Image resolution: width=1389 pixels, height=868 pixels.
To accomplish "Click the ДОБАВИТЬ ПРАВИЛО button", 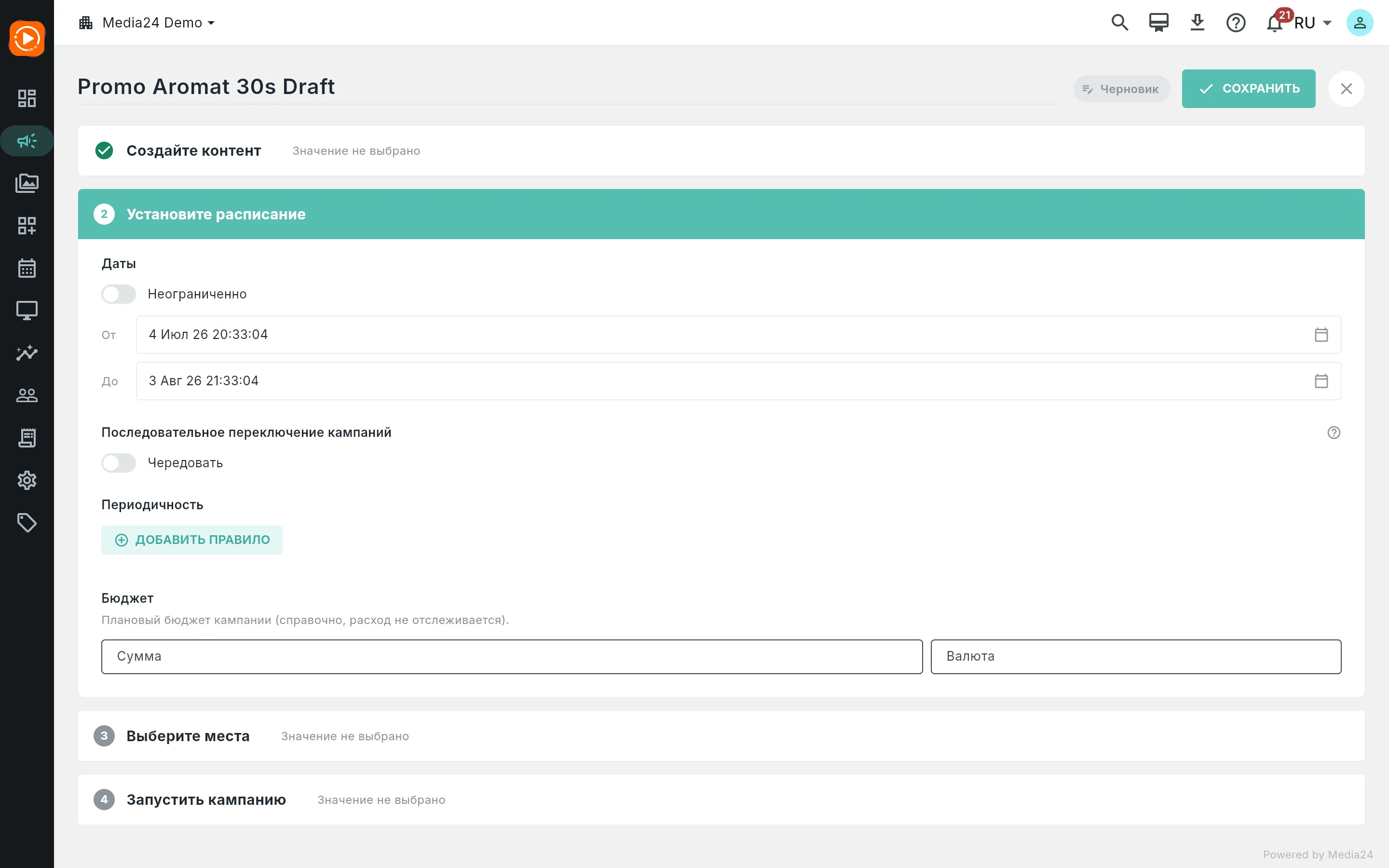I will click(191, 540).
